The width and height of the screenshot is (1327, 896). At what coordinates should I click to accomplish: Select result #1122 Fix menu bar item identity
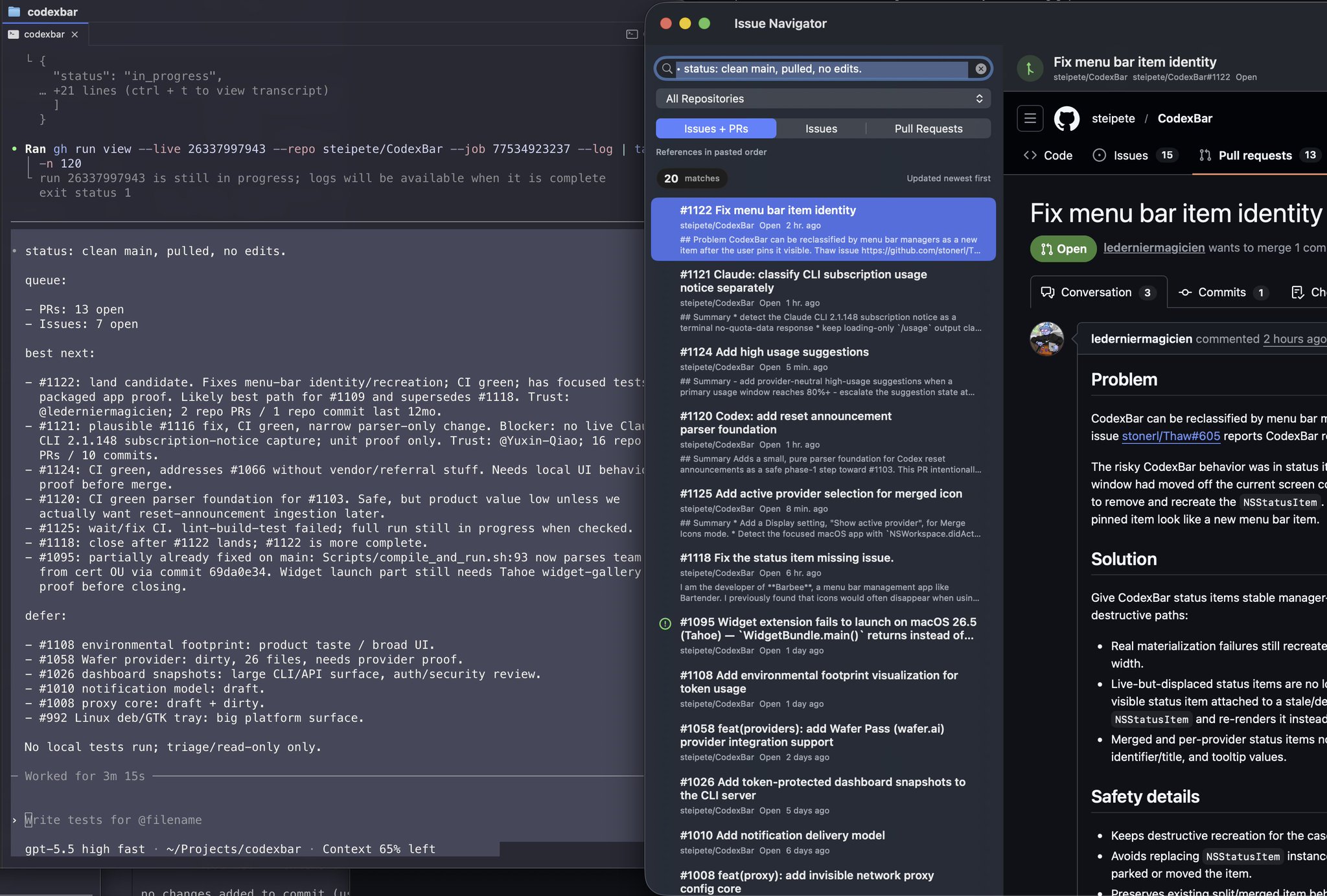[x=823, y=229]
